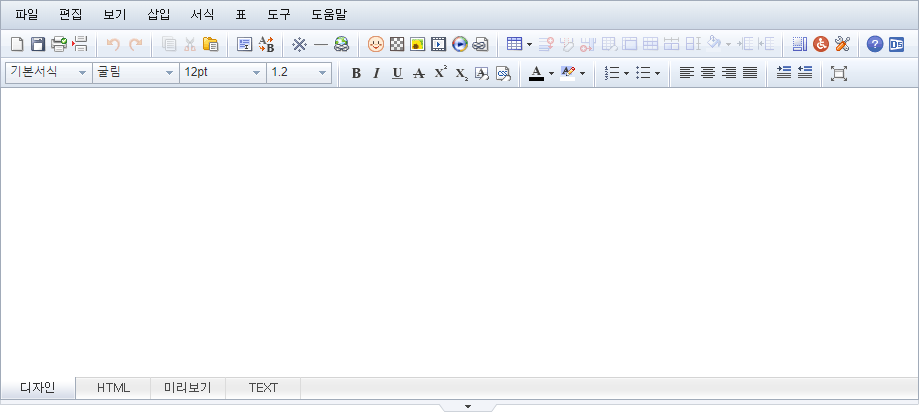
Task: Click the insert hyperlink chain icon
Action: pos(480,44)
